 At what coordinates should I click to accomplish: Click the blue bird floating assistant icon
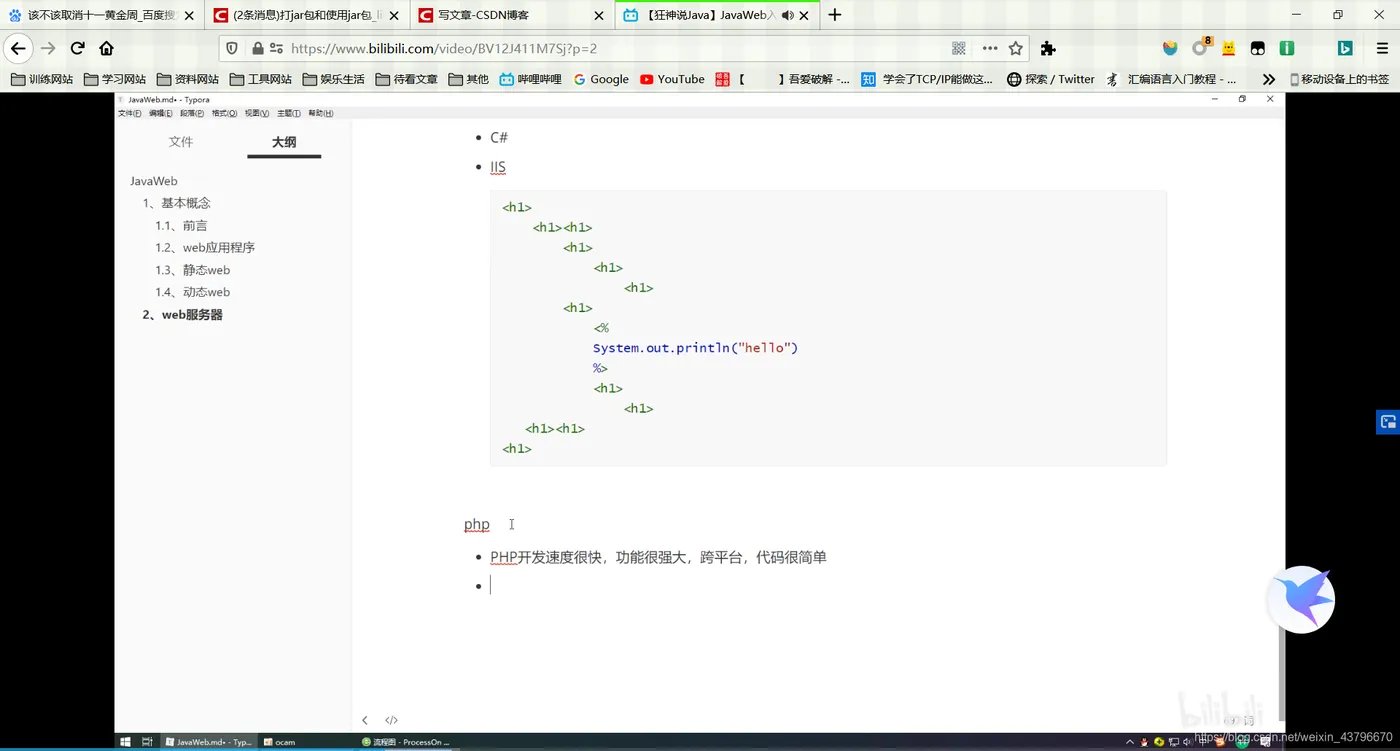tap(1301, 599)
